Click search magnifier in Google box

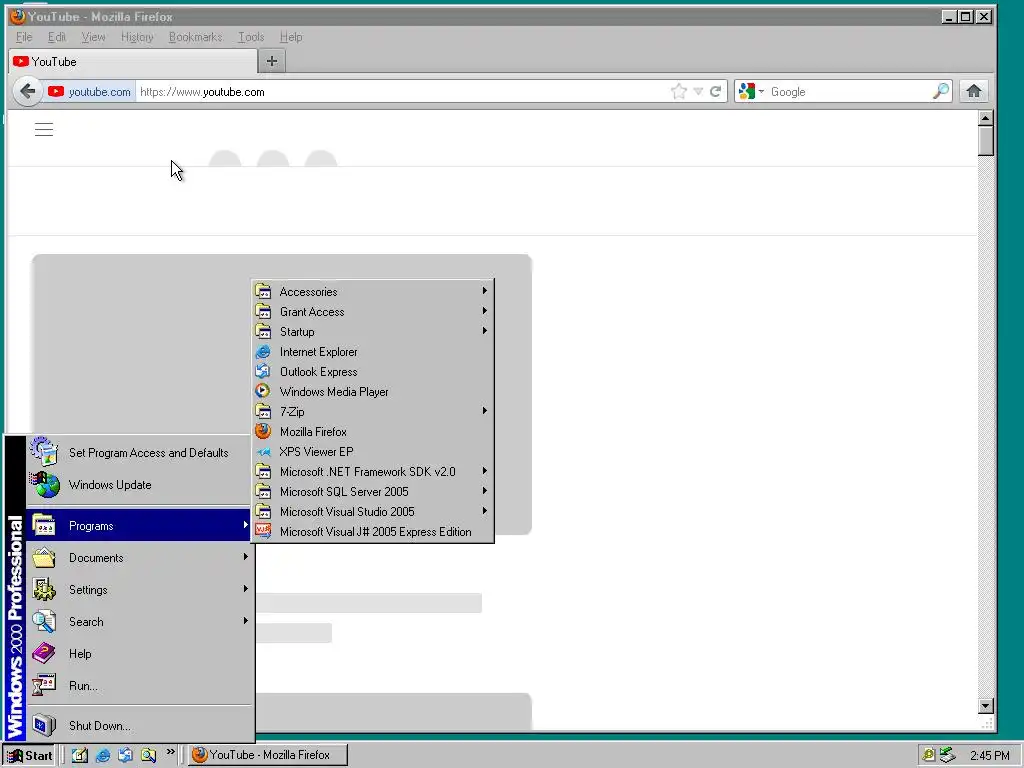tap(940, 91)
